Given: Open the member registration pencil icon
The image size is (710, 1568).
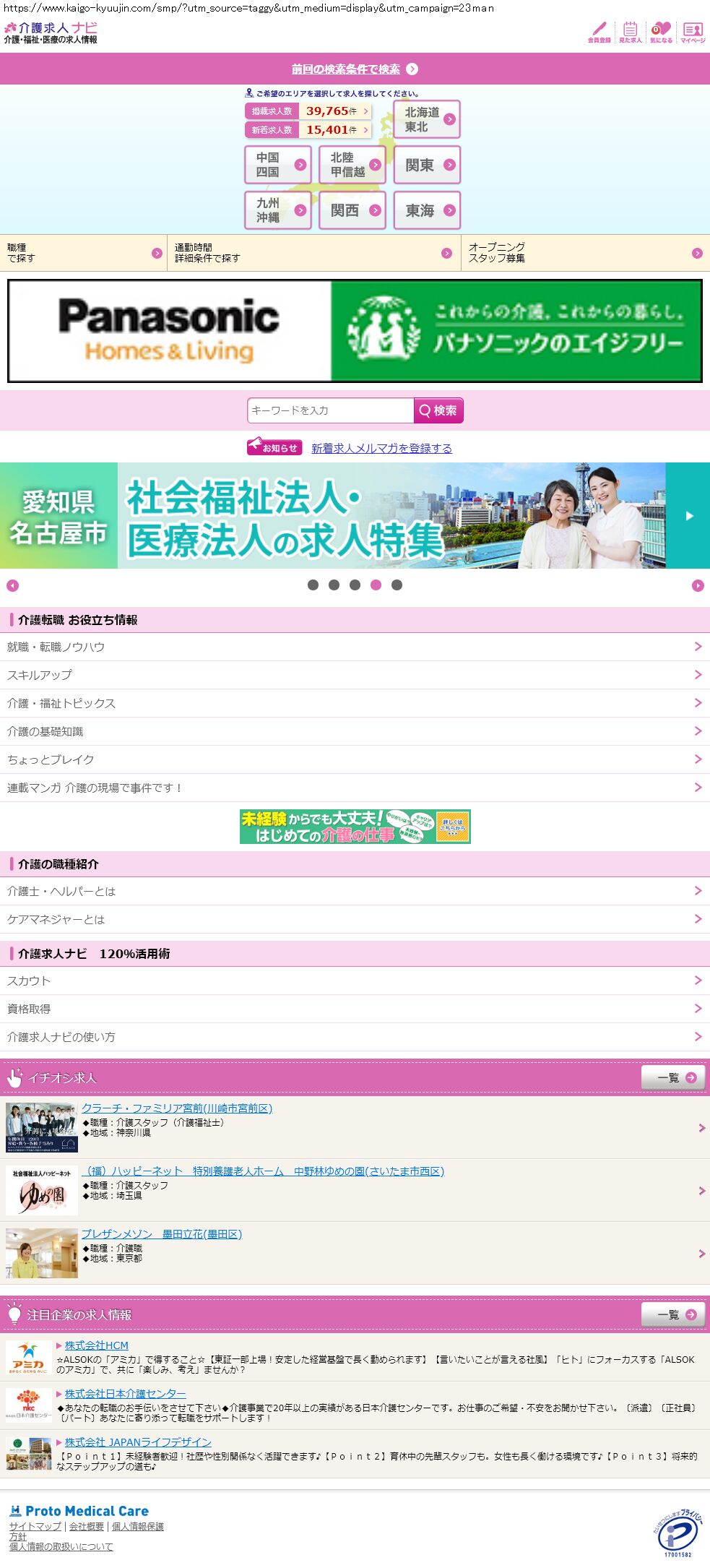Looking at the screenshot, I should coord(599,33).
